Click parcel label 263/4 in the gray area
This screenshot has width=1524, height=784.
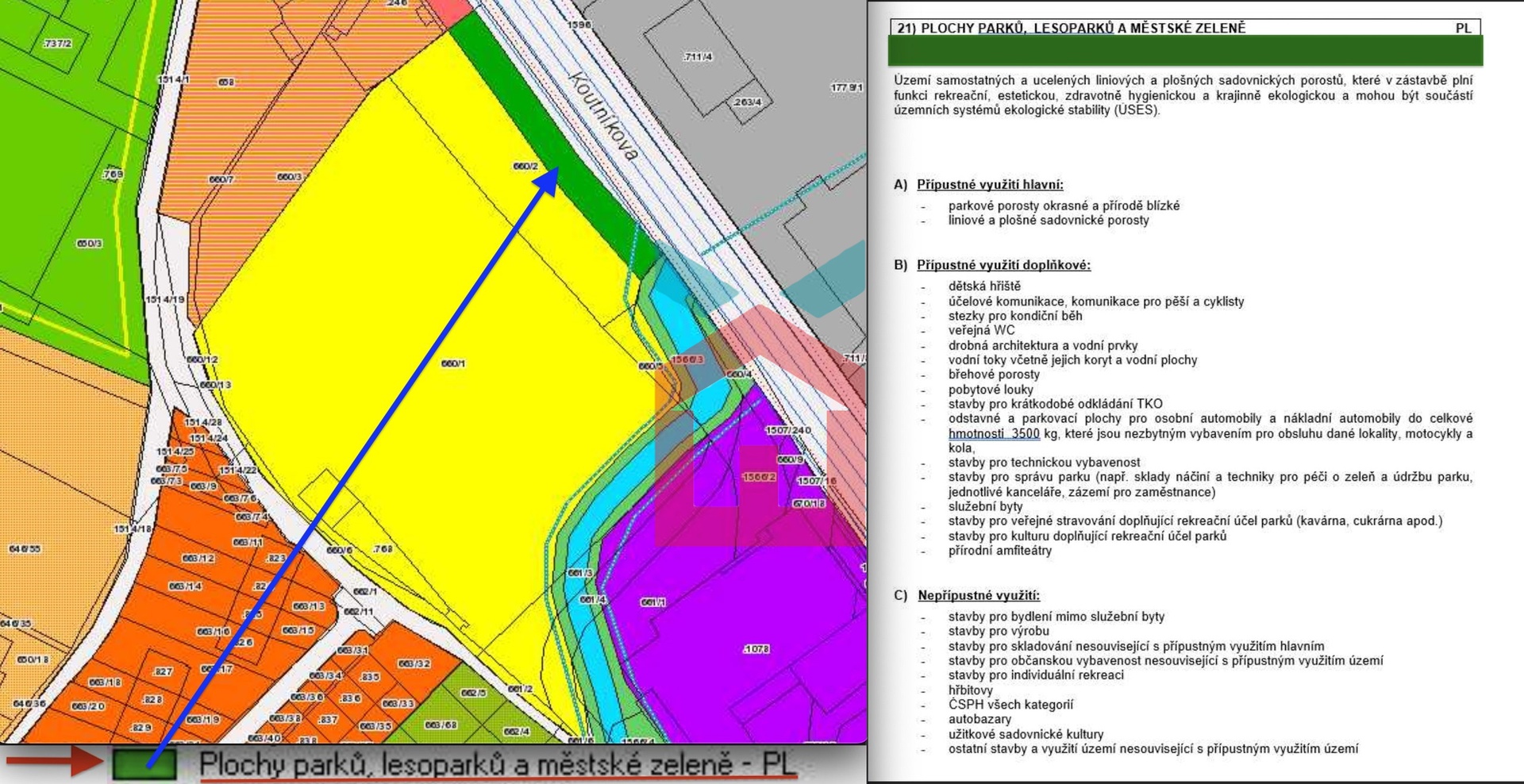click(746, 102)
